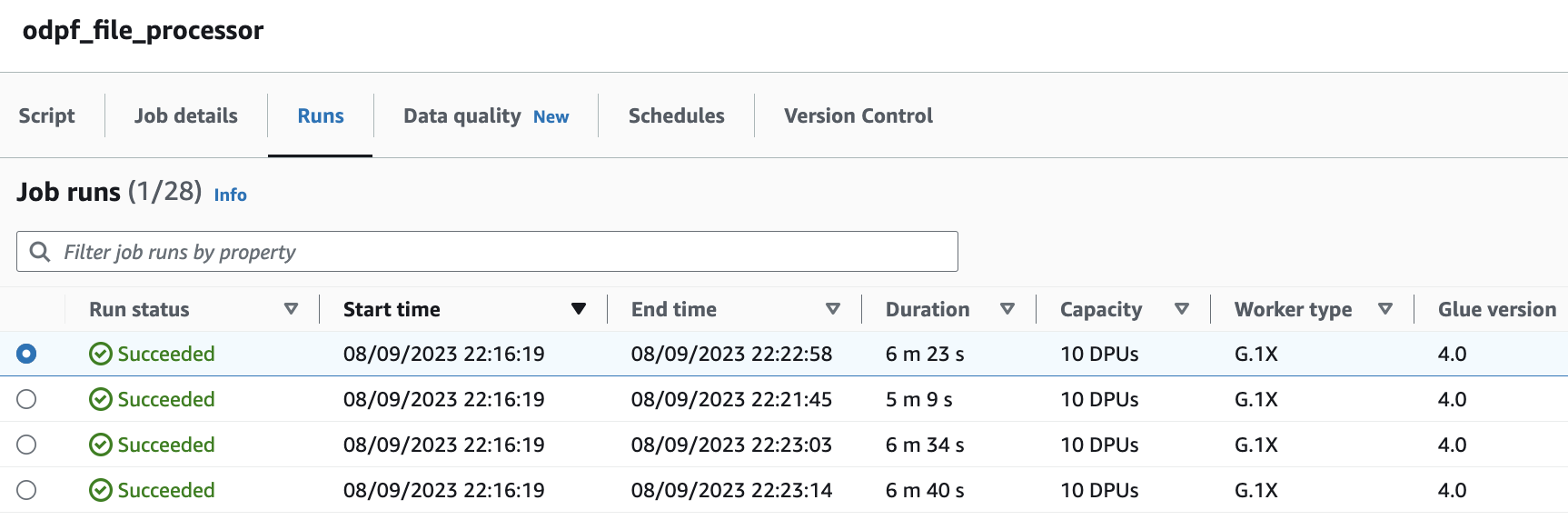Screen dimensions: 1568x520
Task: Click the duration cell '6 m 40 s'
Action: pyautogui.click(x=925, y=490)
